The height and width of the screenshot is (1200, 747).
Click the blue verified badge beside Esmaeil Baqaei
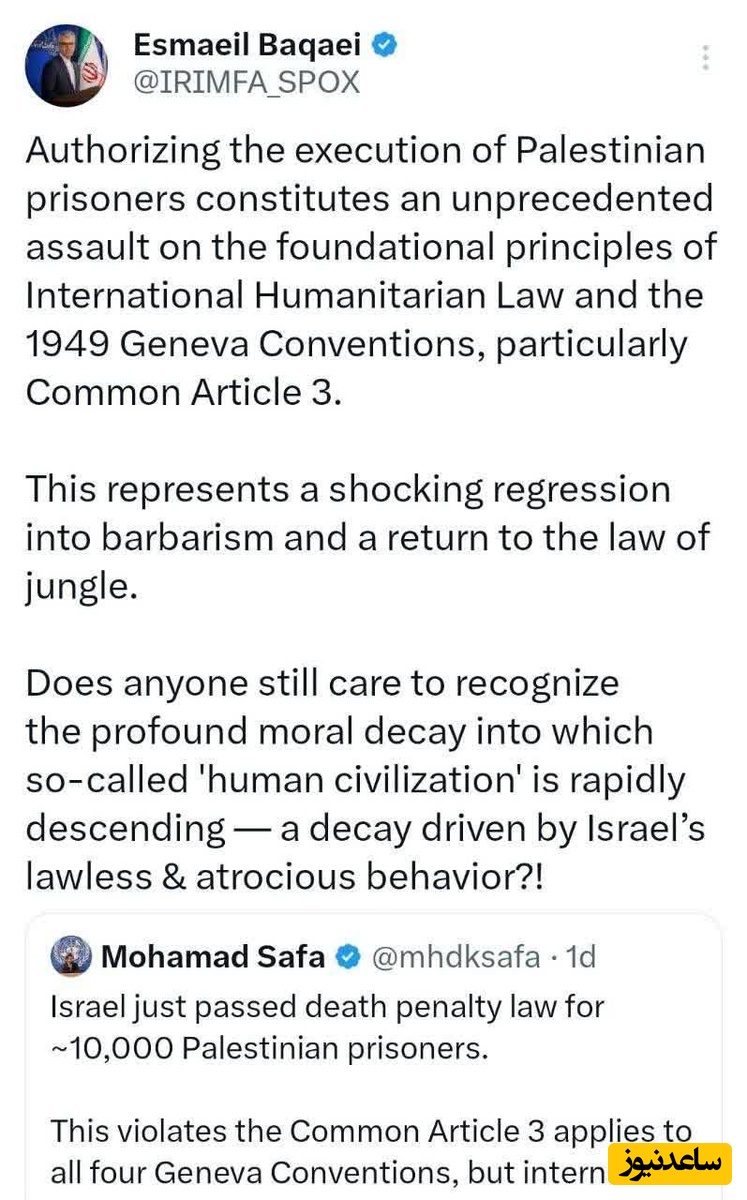(x=385, y=45)
